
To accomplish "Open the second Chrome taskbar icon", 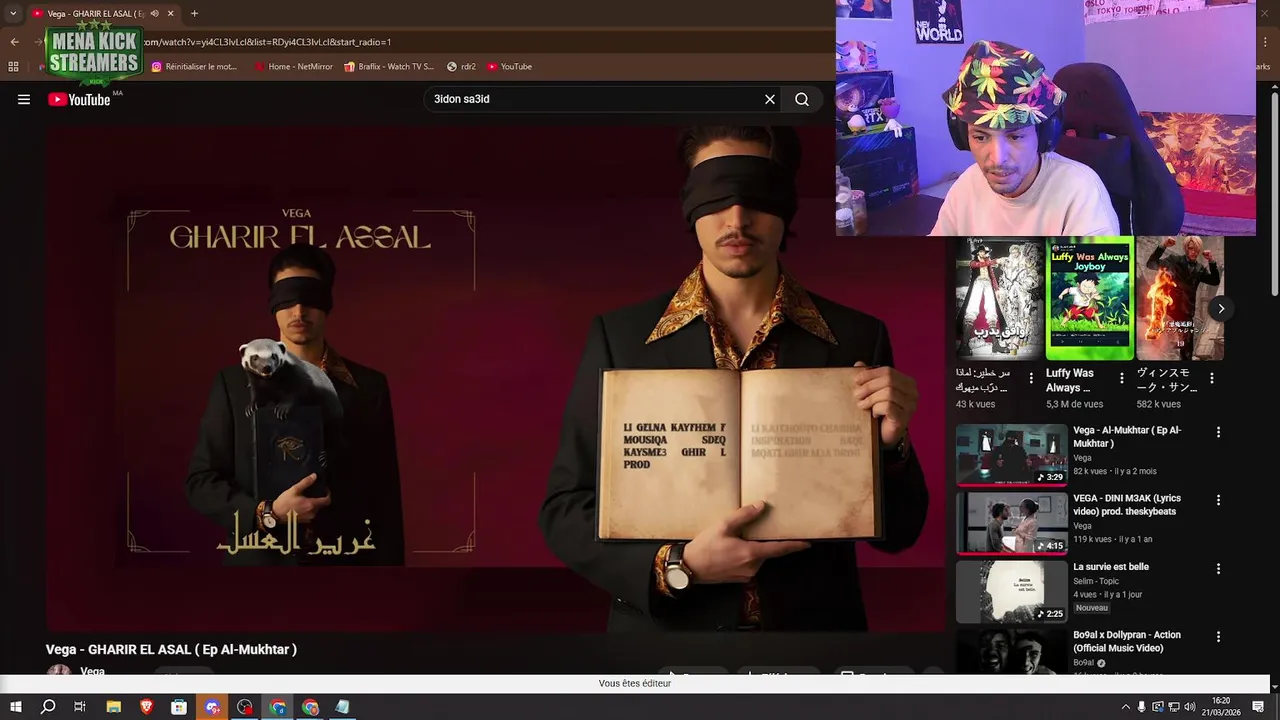I will pyautogui.click(x=311, y=707).
